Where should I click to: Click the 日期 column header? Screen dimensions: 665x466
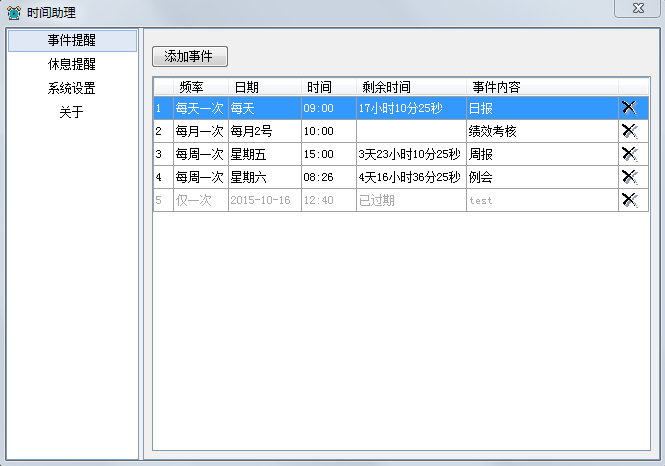265,87
